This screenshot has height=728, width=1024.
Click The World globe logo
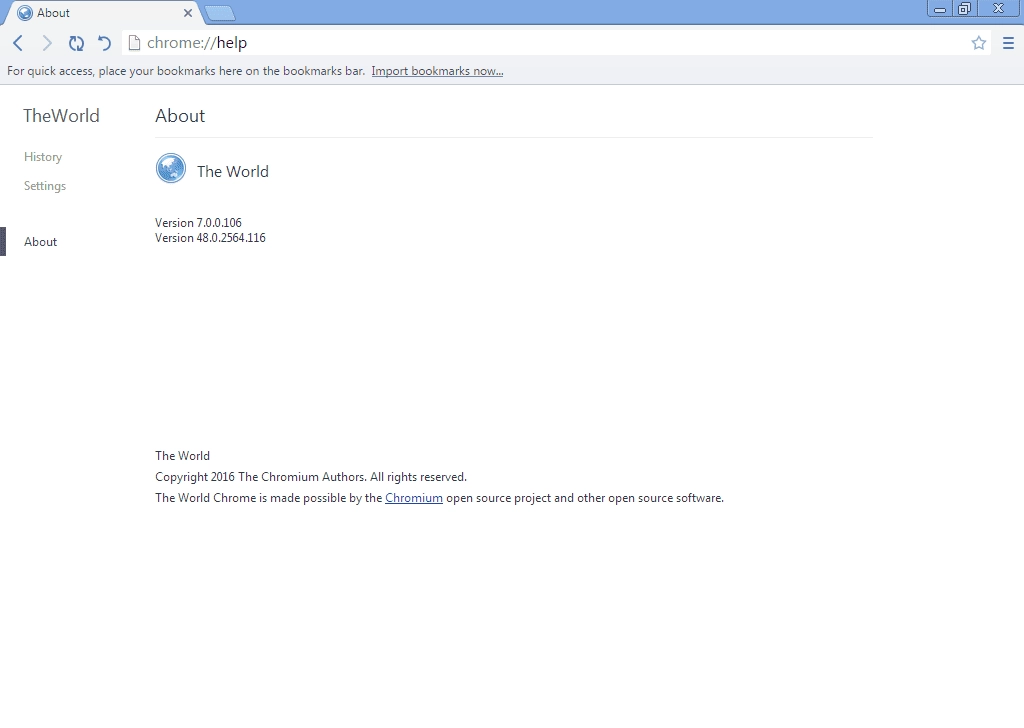[x=170, y=168]
